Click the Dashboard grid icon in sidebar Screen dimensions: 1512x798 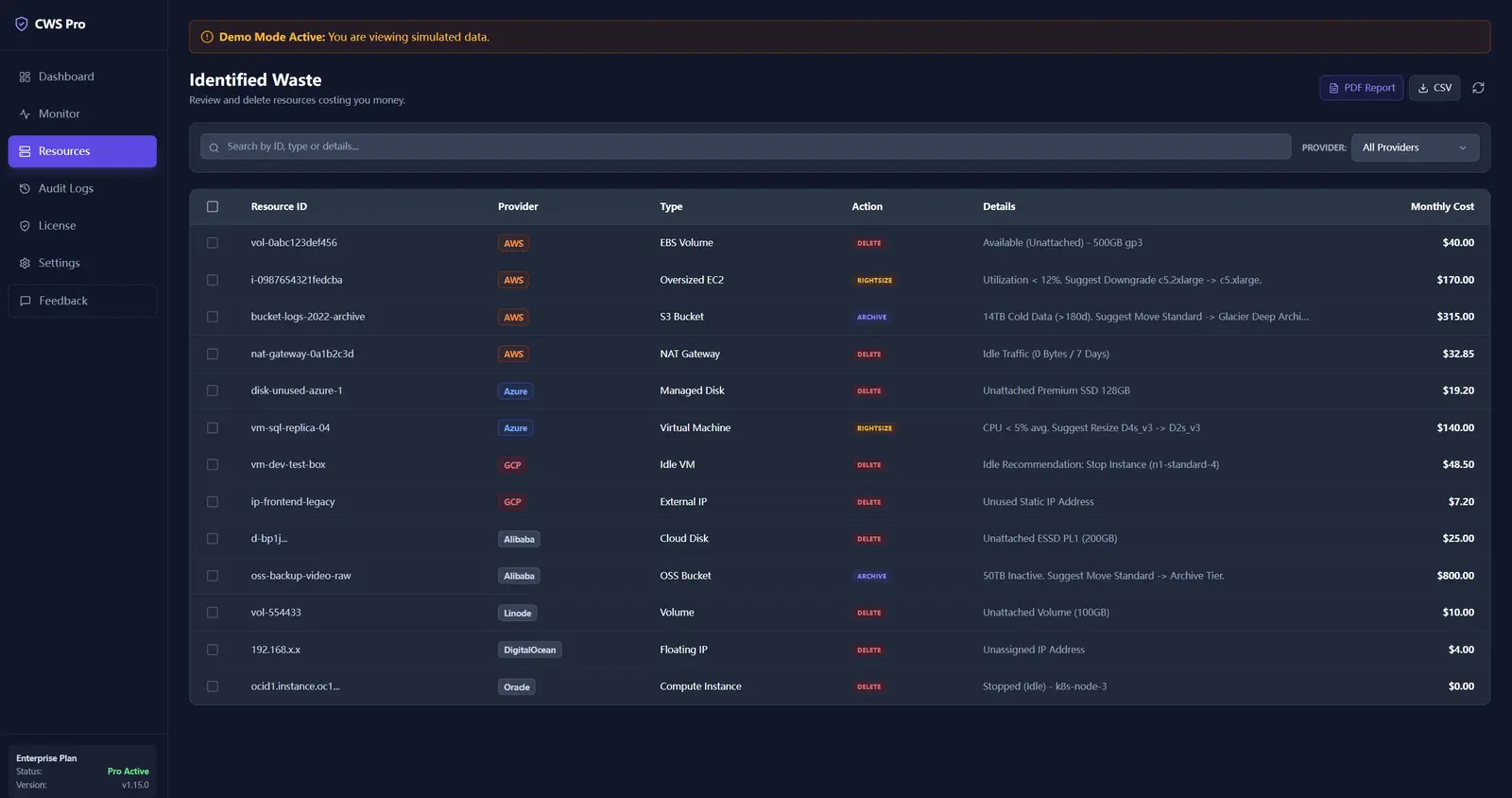coord(25,77)
